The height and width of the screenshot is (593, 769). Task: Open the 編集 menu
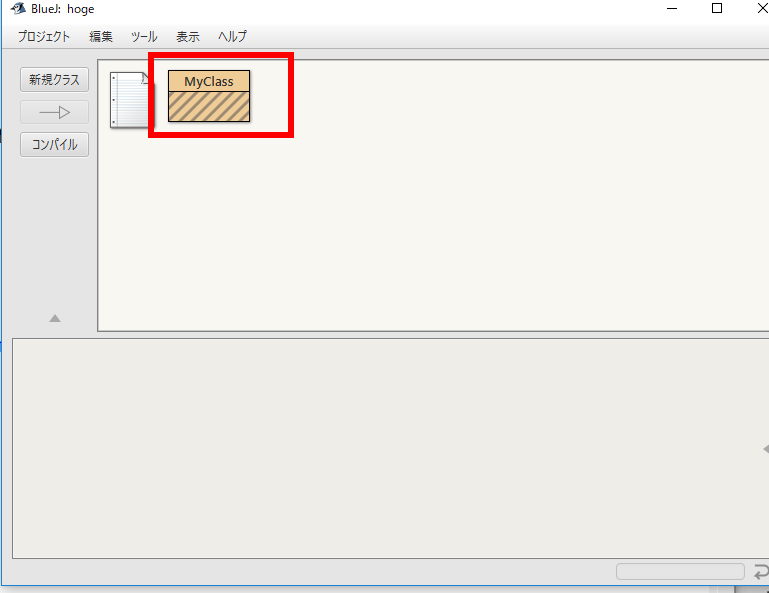101,36
